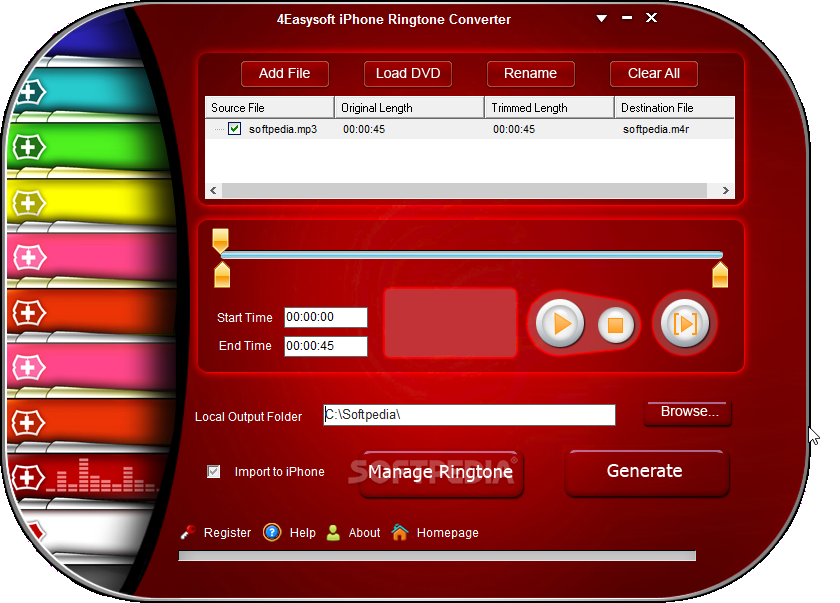This screenshot has width=840, height=603.
Task: Close the converter window
Action: click(x=651, y=18)
